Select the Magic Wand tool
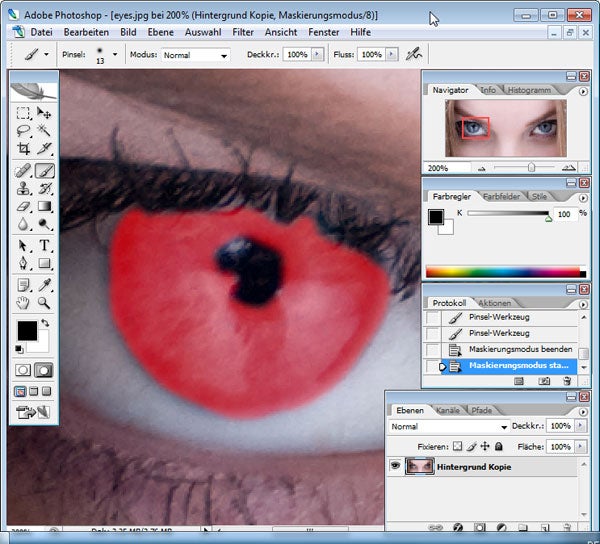 [x=44, y=130]
